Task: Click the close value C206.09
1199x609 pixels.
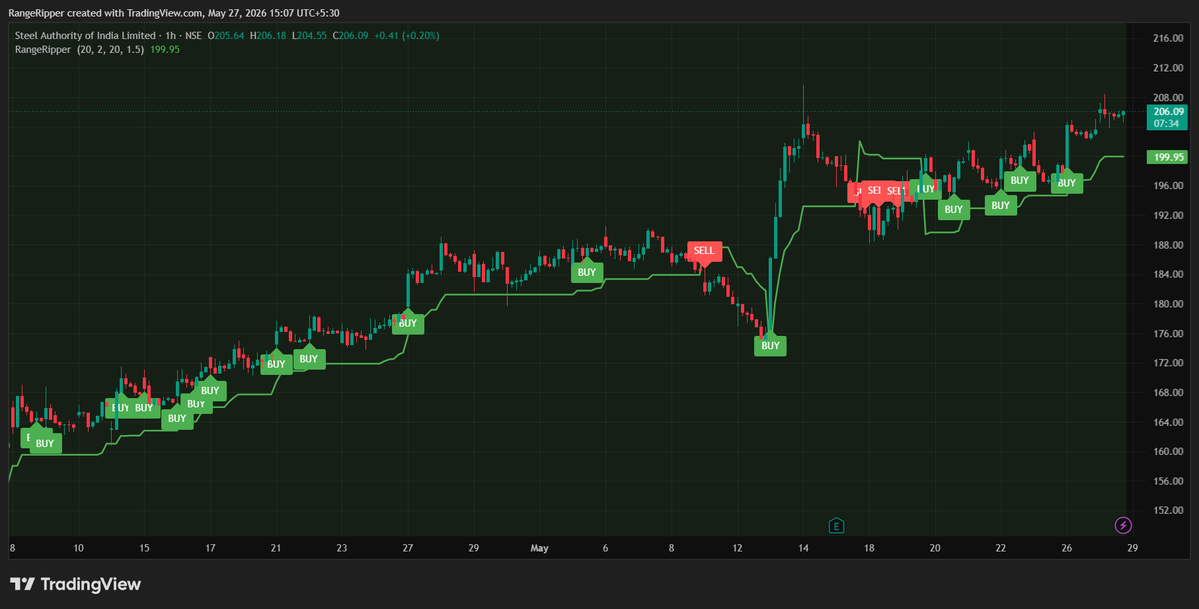Action: point(350,35)
